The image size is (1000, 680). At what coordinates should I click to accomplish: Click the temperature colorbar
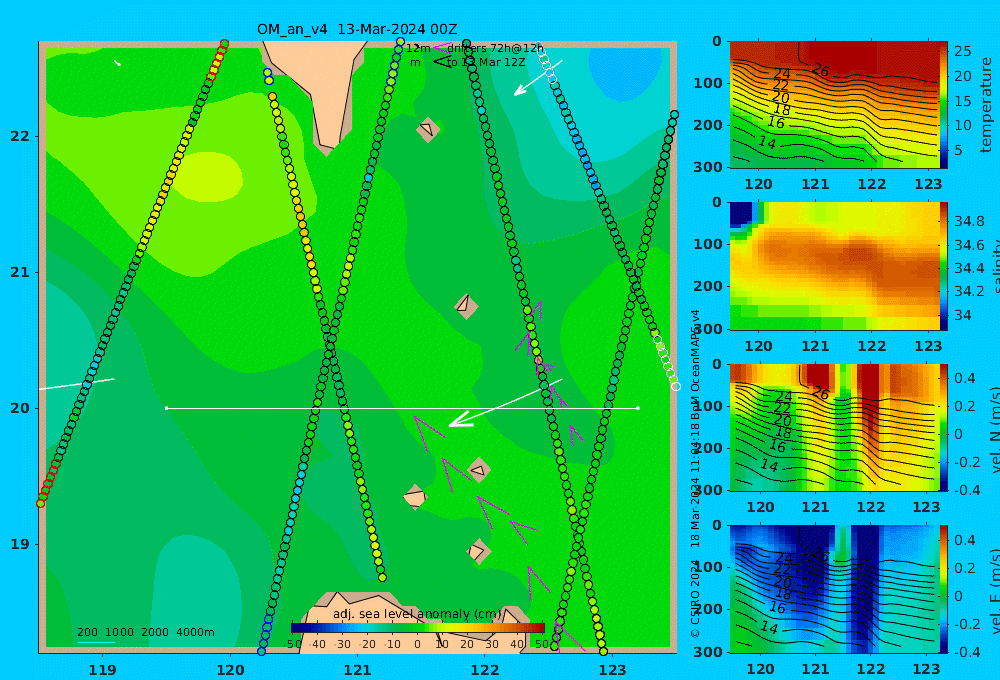tap(944, 105)
